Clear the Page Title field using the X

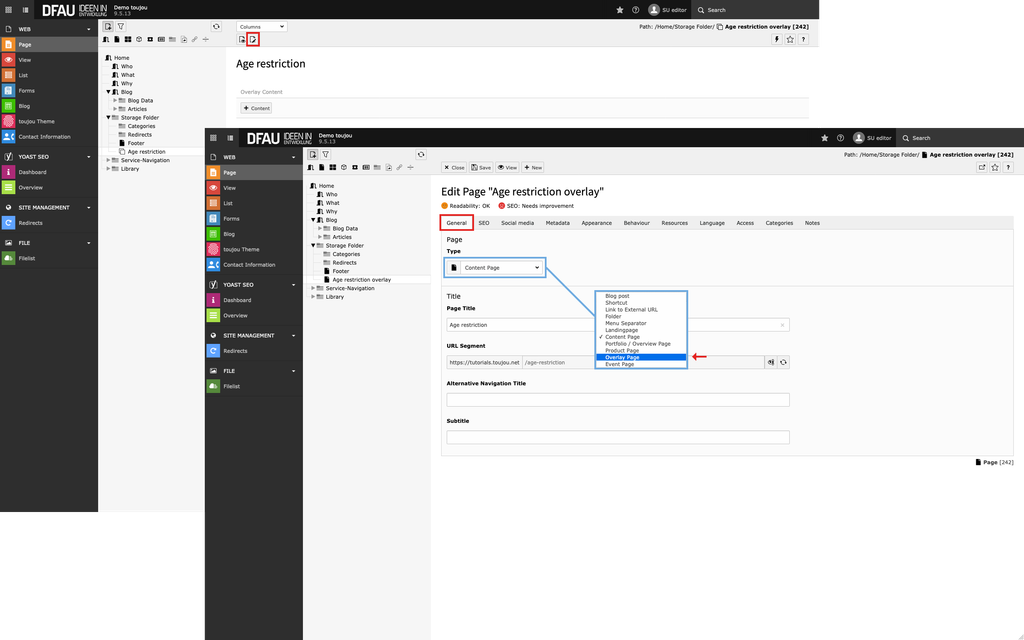pos(781,325)
